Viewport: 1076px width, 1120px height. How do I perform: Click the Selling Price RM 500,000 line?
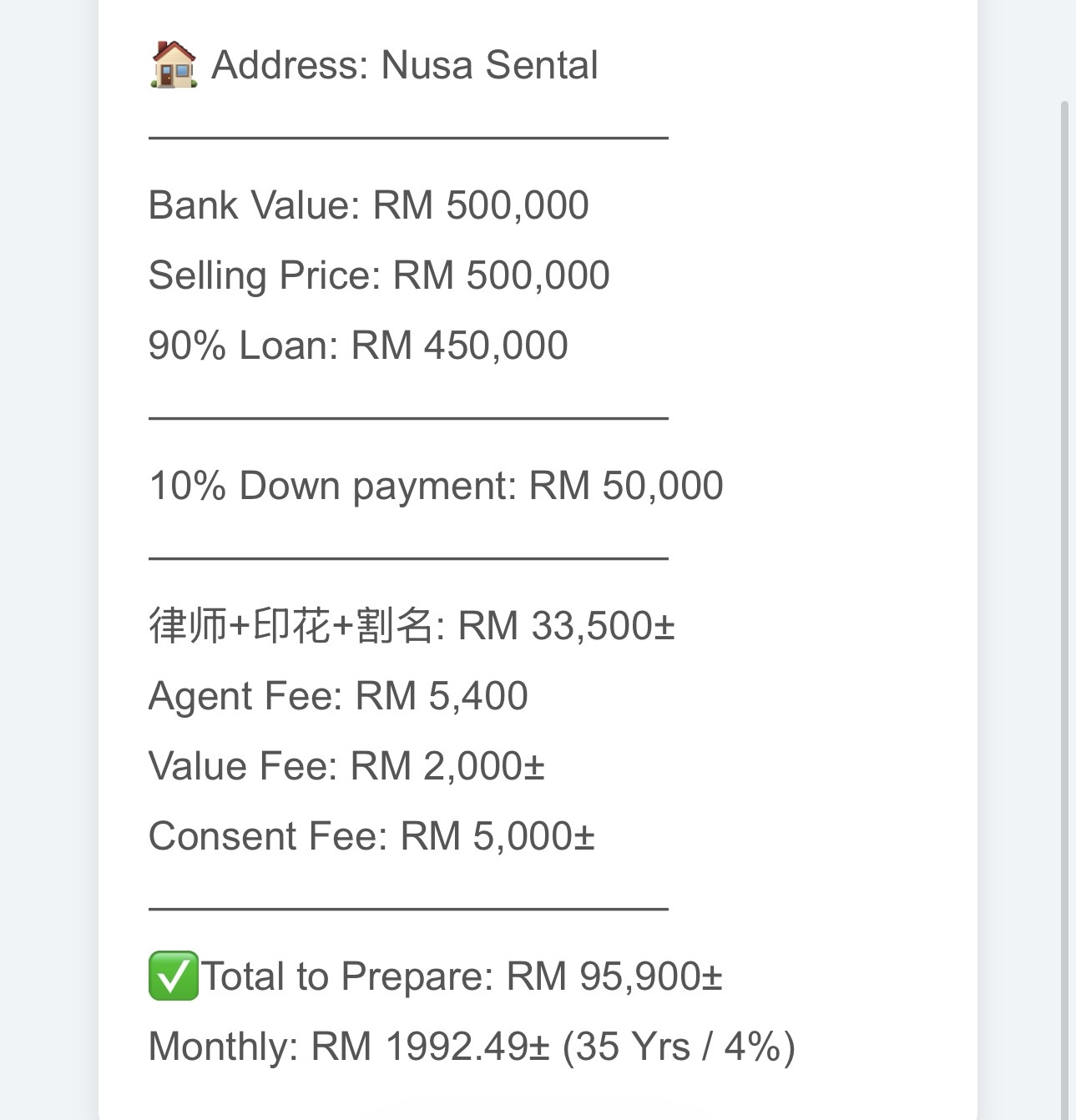[378, 275]
